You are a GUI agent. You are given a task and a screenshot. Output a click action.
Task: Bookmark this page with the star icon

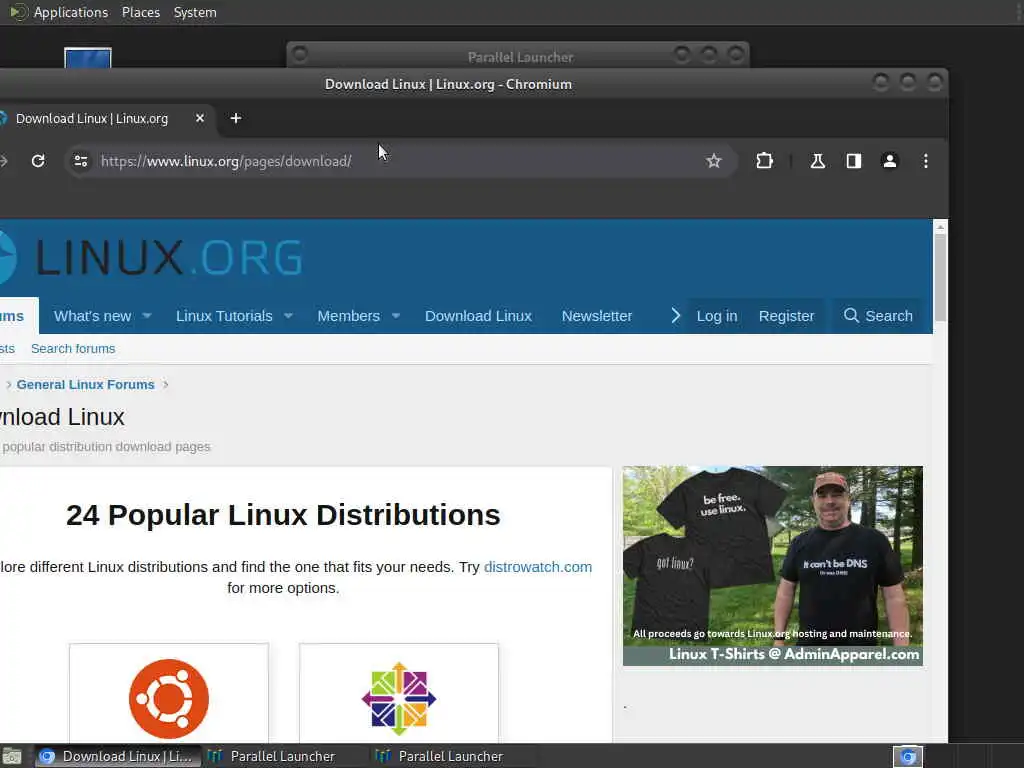(713, 161)
